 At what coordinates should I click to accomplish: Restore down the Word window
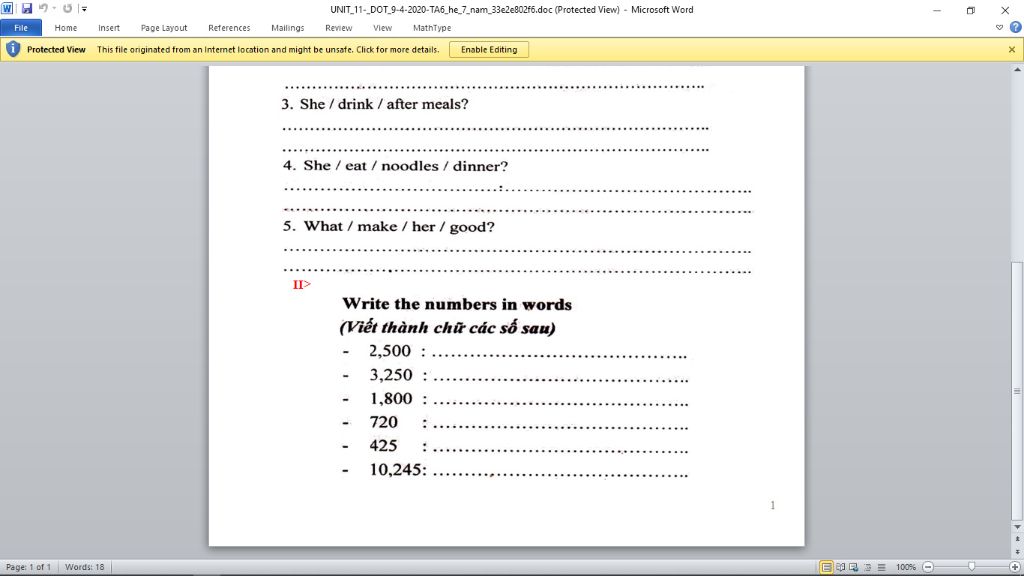pyautogui.click(x=970, y=10)
